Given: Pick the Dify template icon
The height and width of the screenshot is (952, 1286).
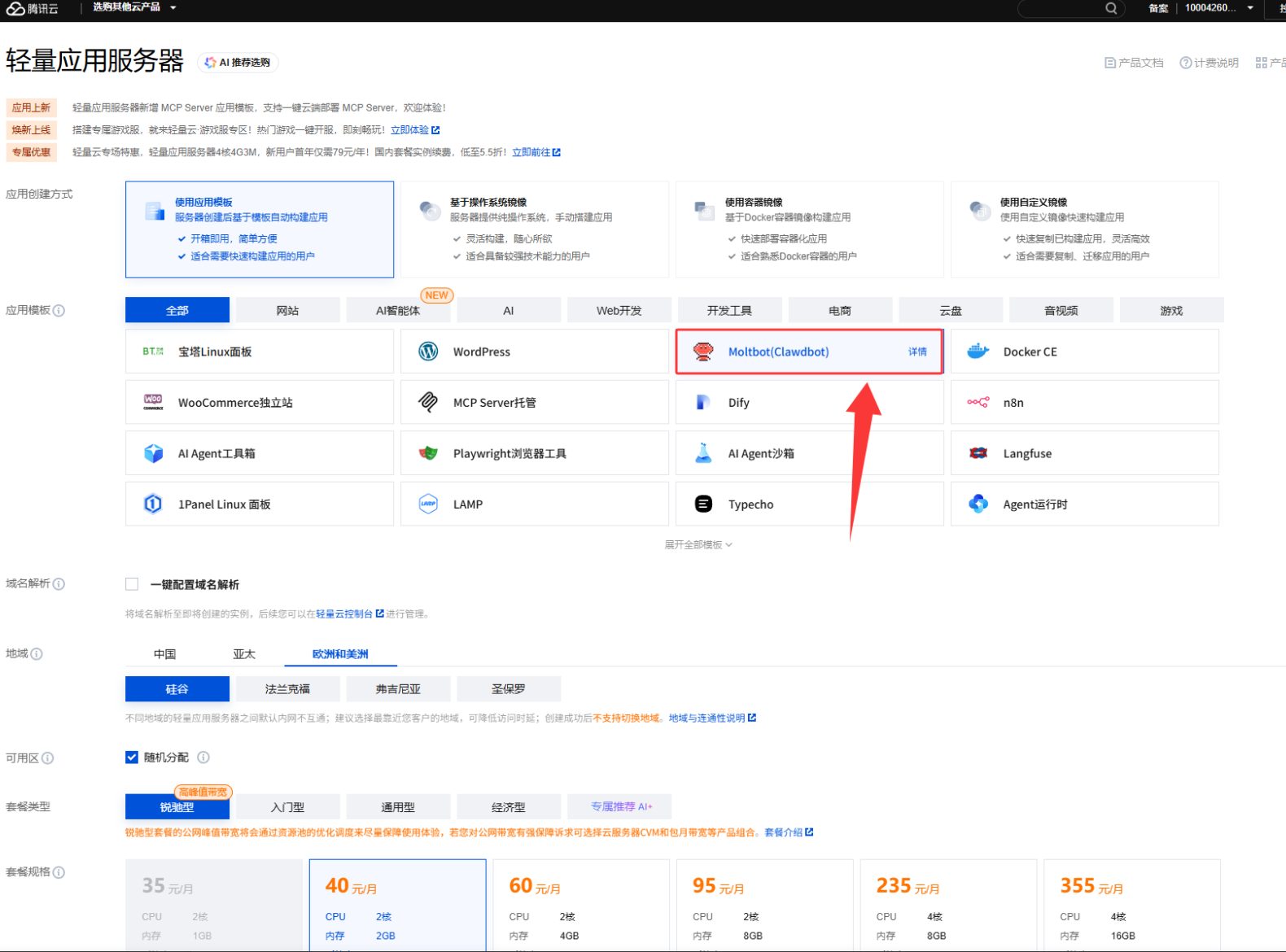Looking at the screenshot, I should [x=703, y=402].
